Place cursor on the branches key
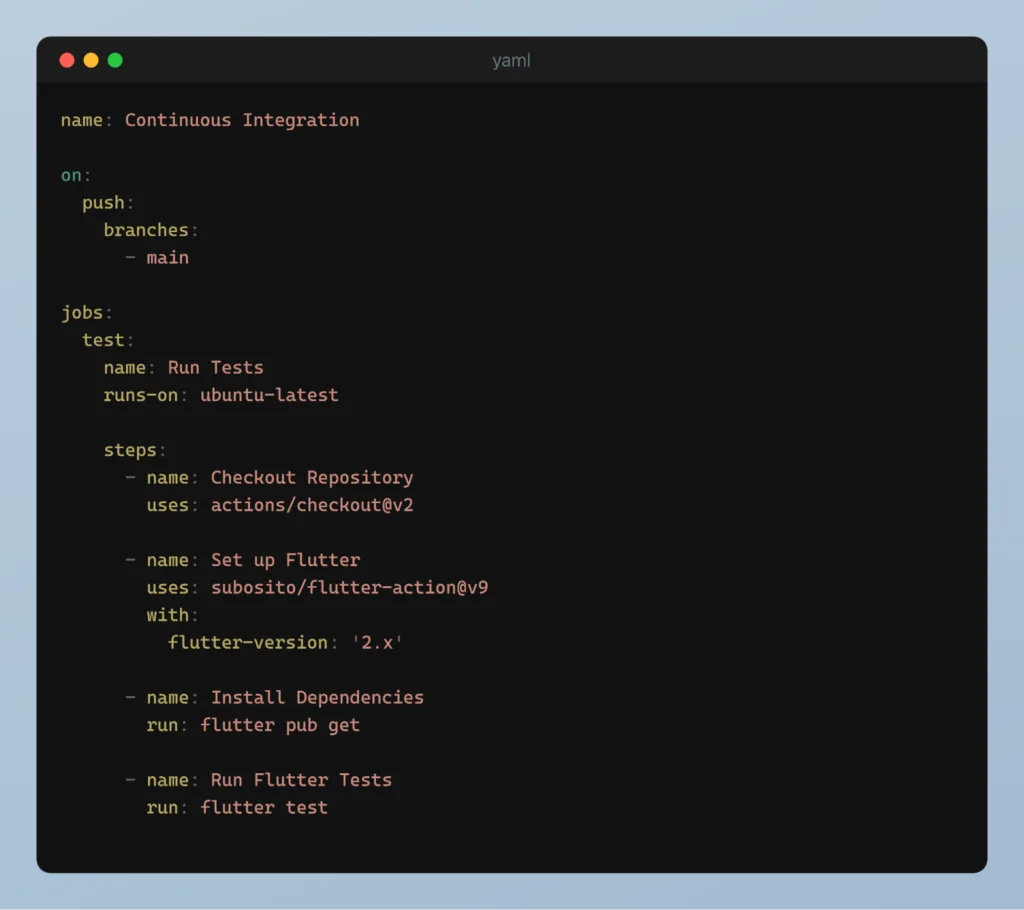This screenshot has height=910, width=1024. point(146,230)
